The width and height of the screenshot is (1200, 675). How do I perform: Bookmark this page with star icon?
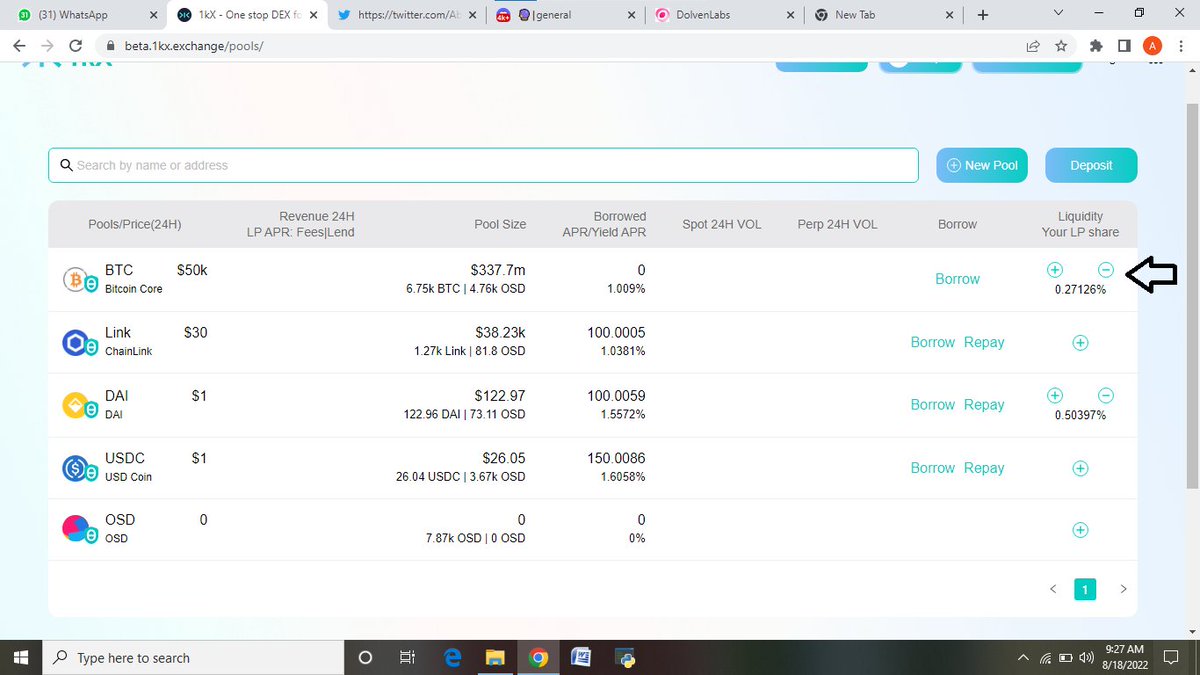1060,45
